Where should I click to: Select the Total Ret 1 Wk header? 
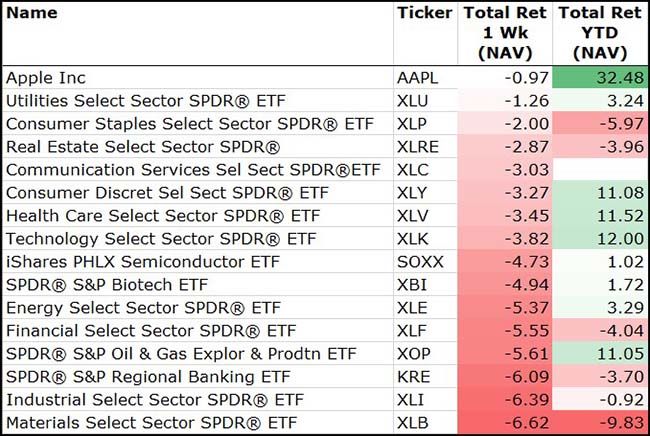tap(506, 33)
